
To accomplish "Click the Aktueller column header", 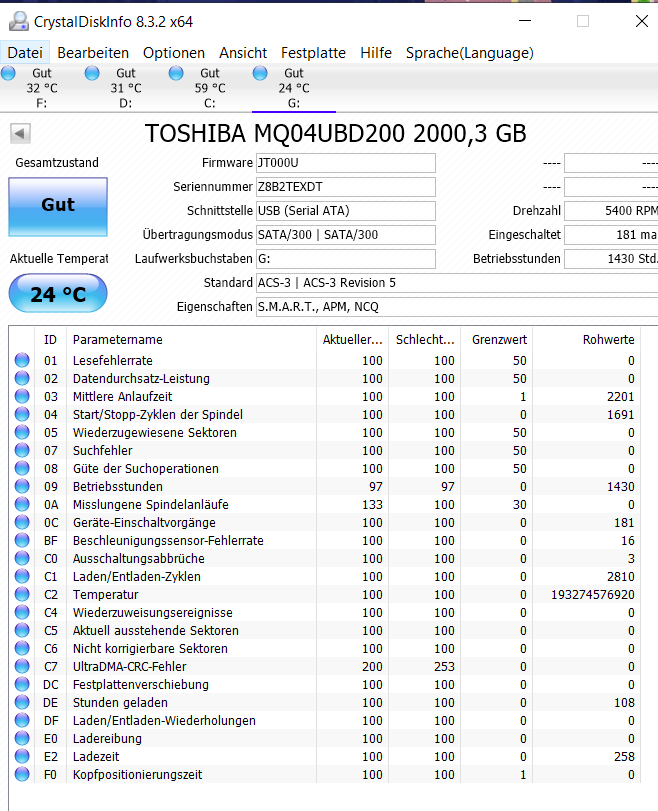I will (352, 340).
